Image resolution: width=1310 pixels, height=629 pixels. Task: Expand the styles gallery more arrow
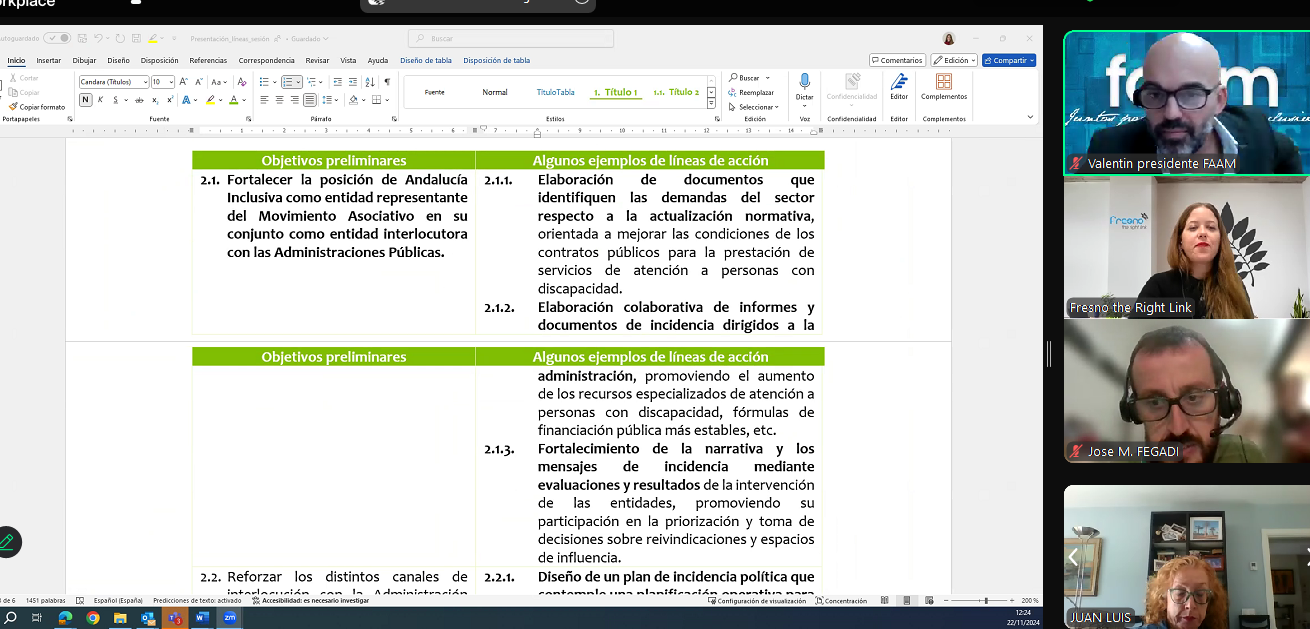711,104
